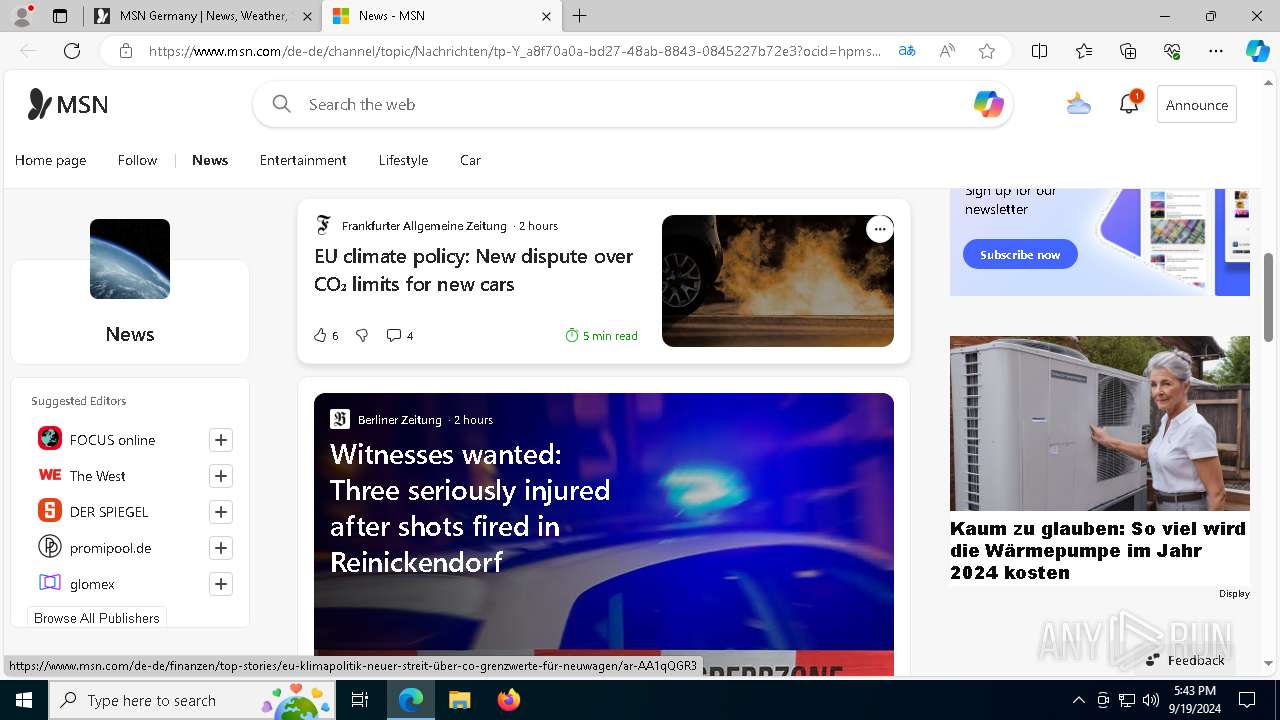Follow DER SPIEGEL publisher

(221, 512)
